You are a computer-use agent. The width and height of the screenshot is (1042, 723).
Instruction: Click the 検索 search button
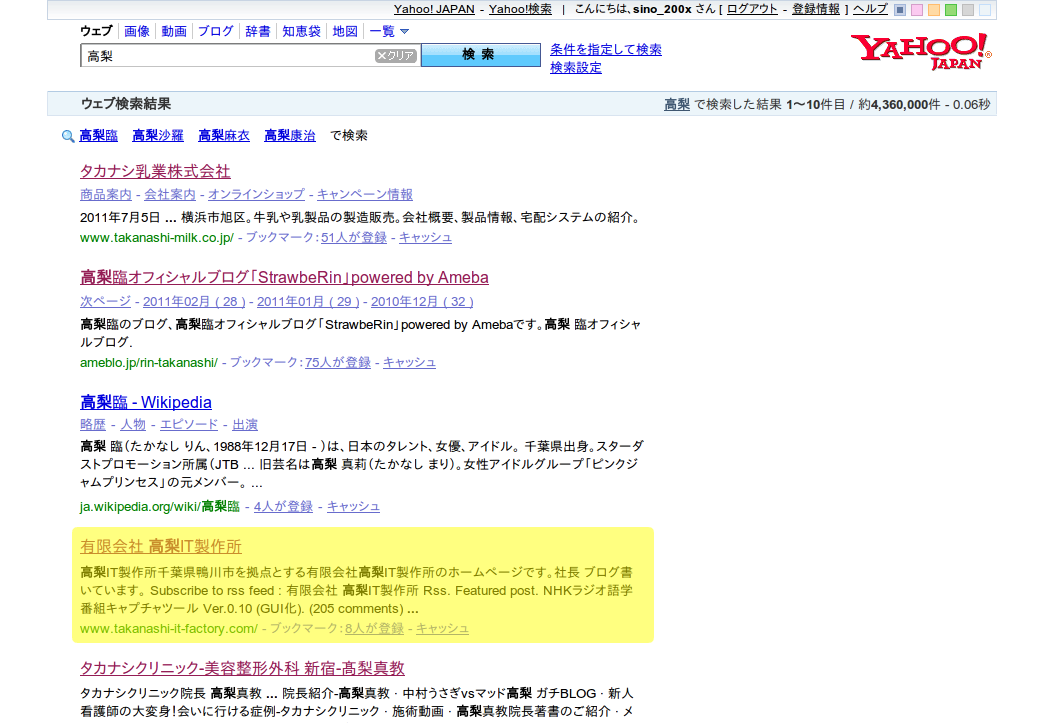(481, 55)
